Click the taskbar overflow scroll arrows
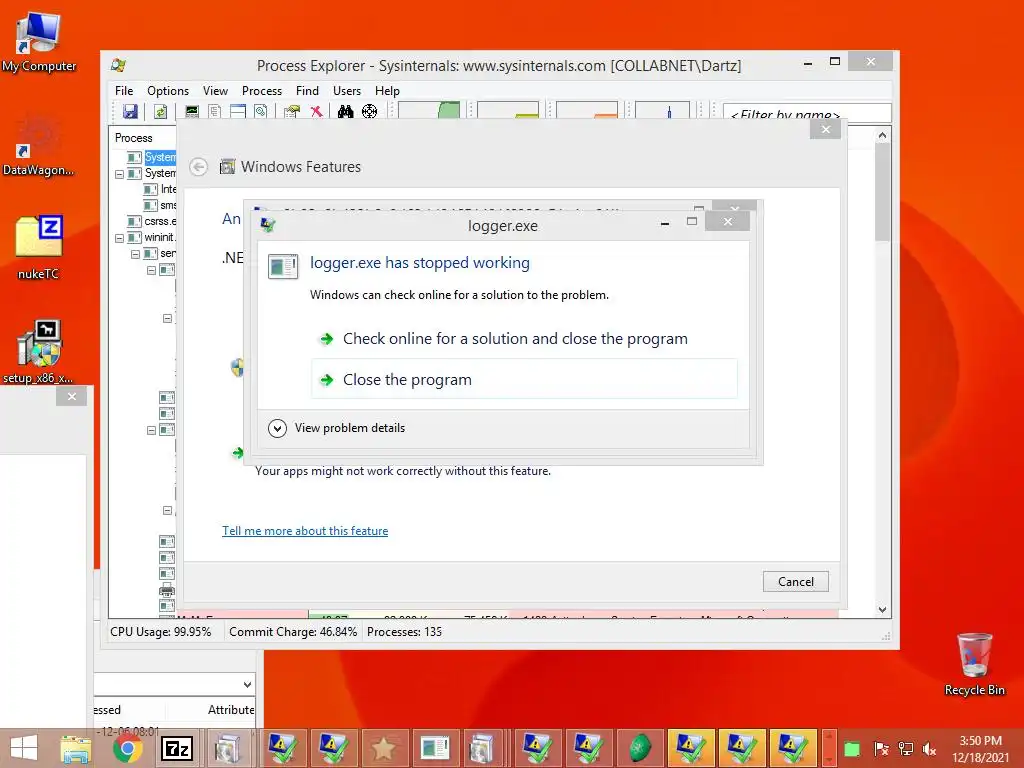This screenshot has width=1024, height=768. (x=829, y=748)
